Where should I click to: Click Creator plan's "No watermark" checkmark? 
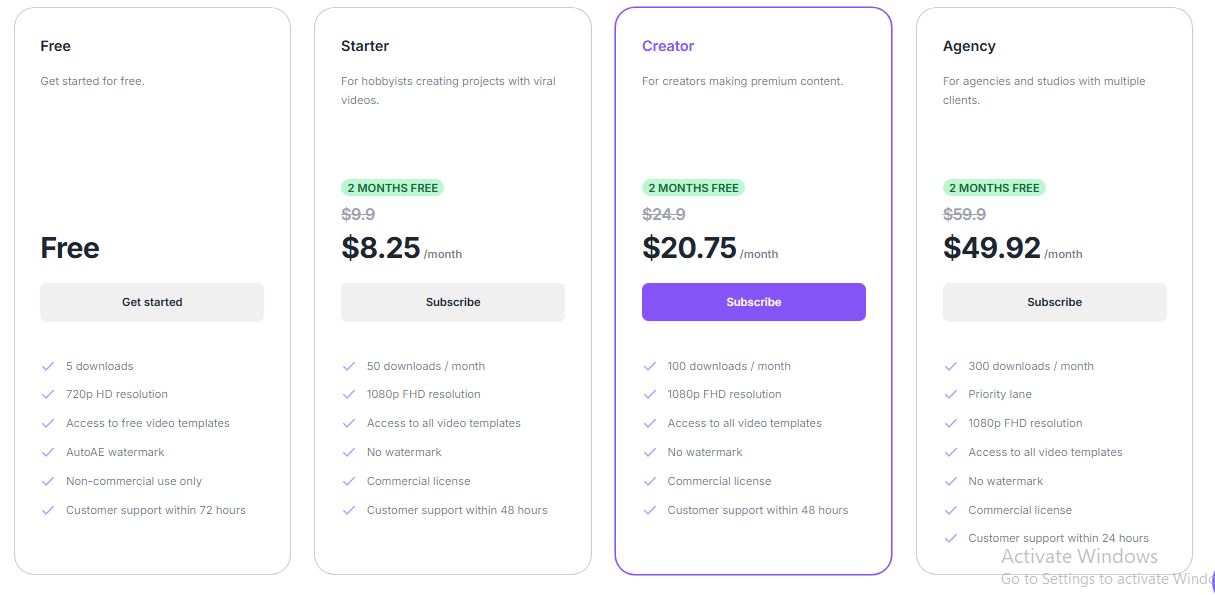tap(650, 452)
